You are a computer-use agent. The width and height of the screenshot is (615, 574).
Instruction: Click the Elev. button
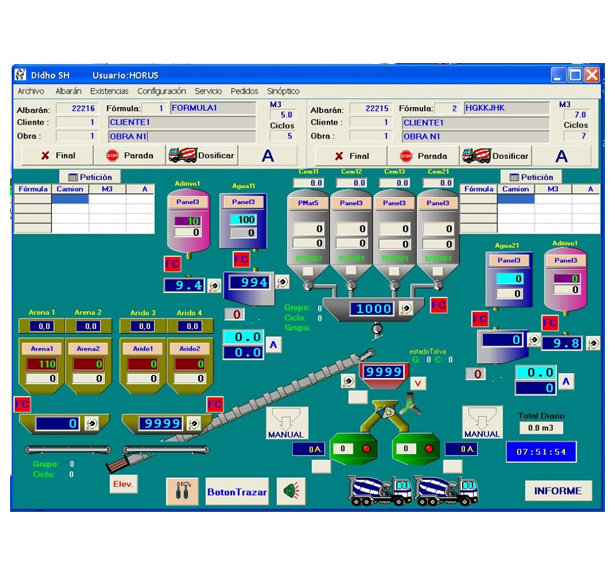coord(123,484)
